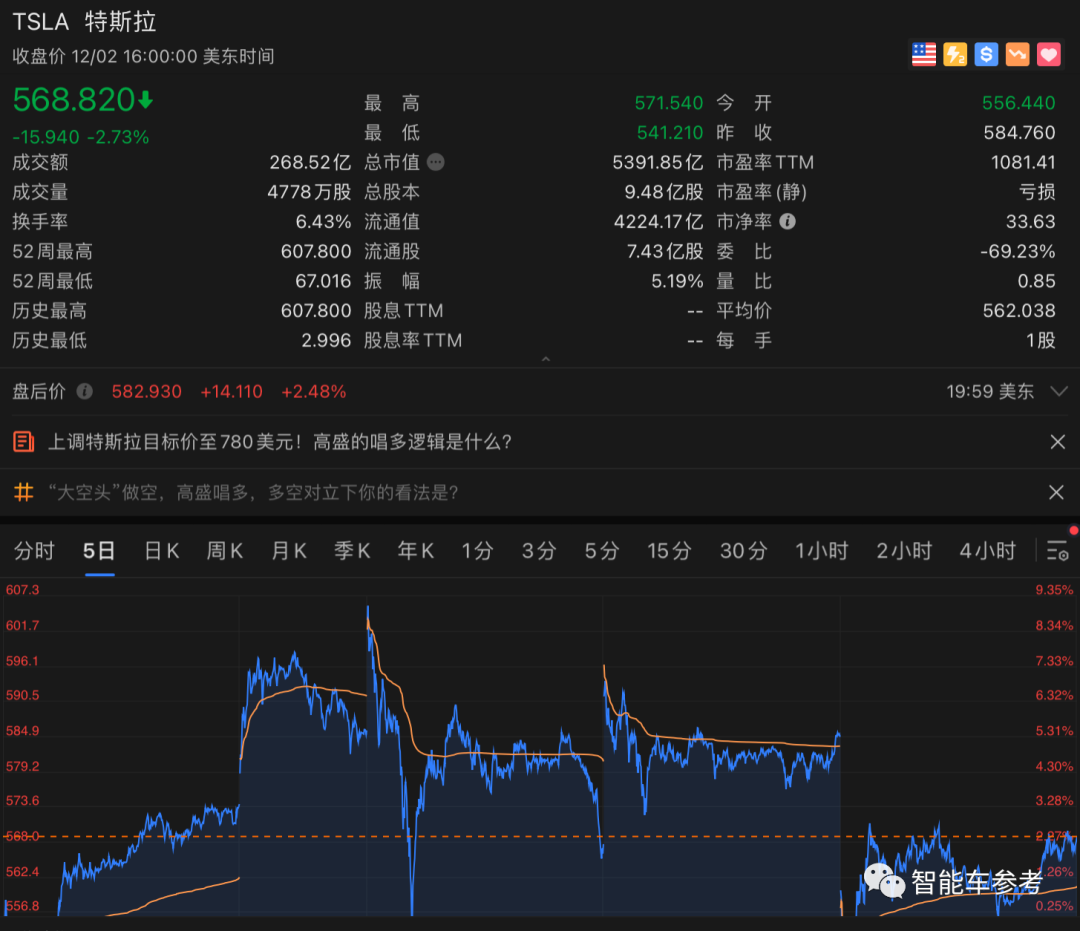Tap the after-hours change +2.48%

pyautogui.click(x=313, y=392)
